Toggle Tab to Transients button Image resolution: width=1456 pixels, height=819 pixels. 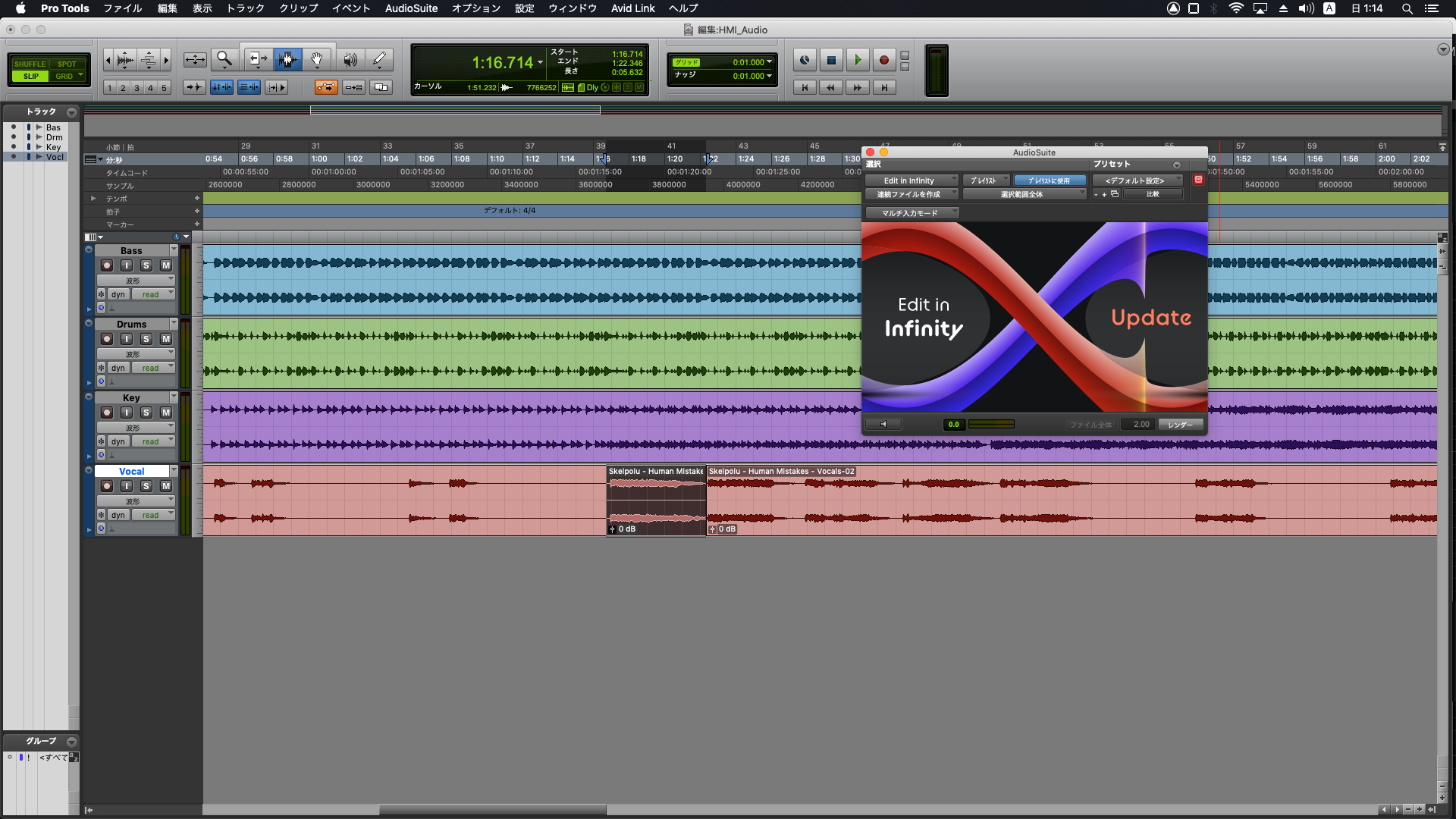(x=194, y=87)
